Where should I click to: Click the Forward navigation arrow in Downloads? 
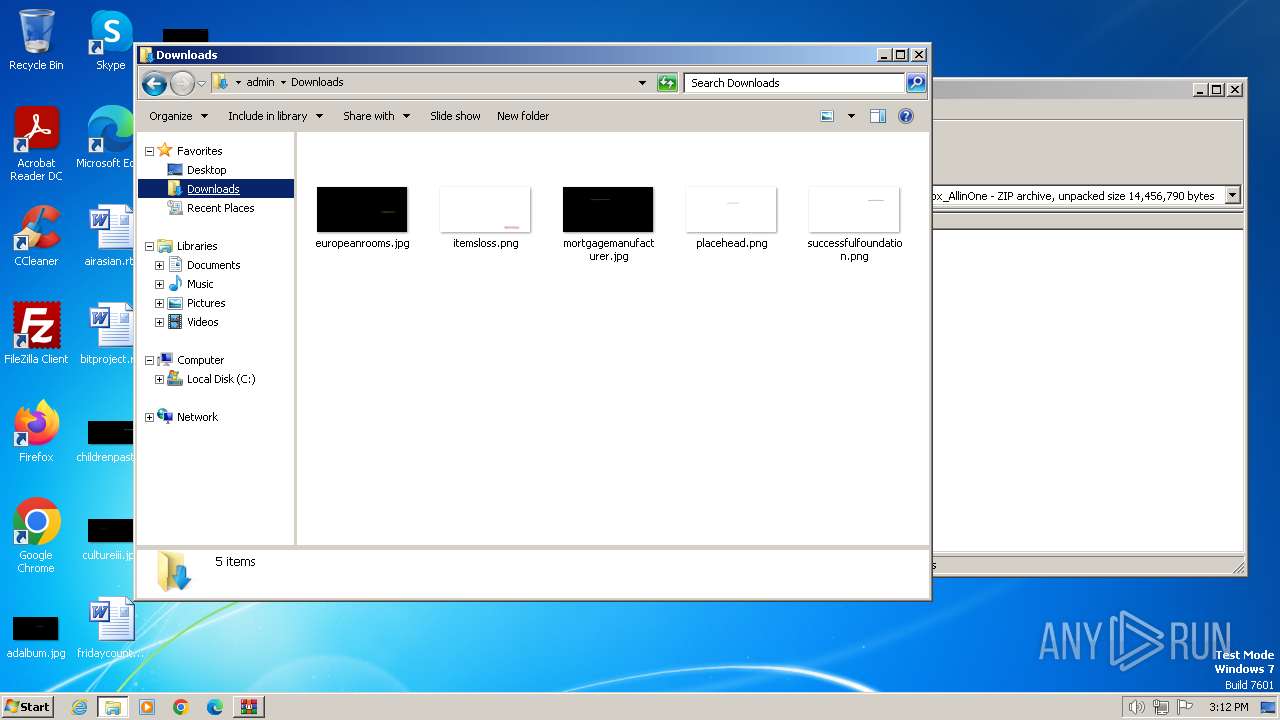click(x=182, y=83)
